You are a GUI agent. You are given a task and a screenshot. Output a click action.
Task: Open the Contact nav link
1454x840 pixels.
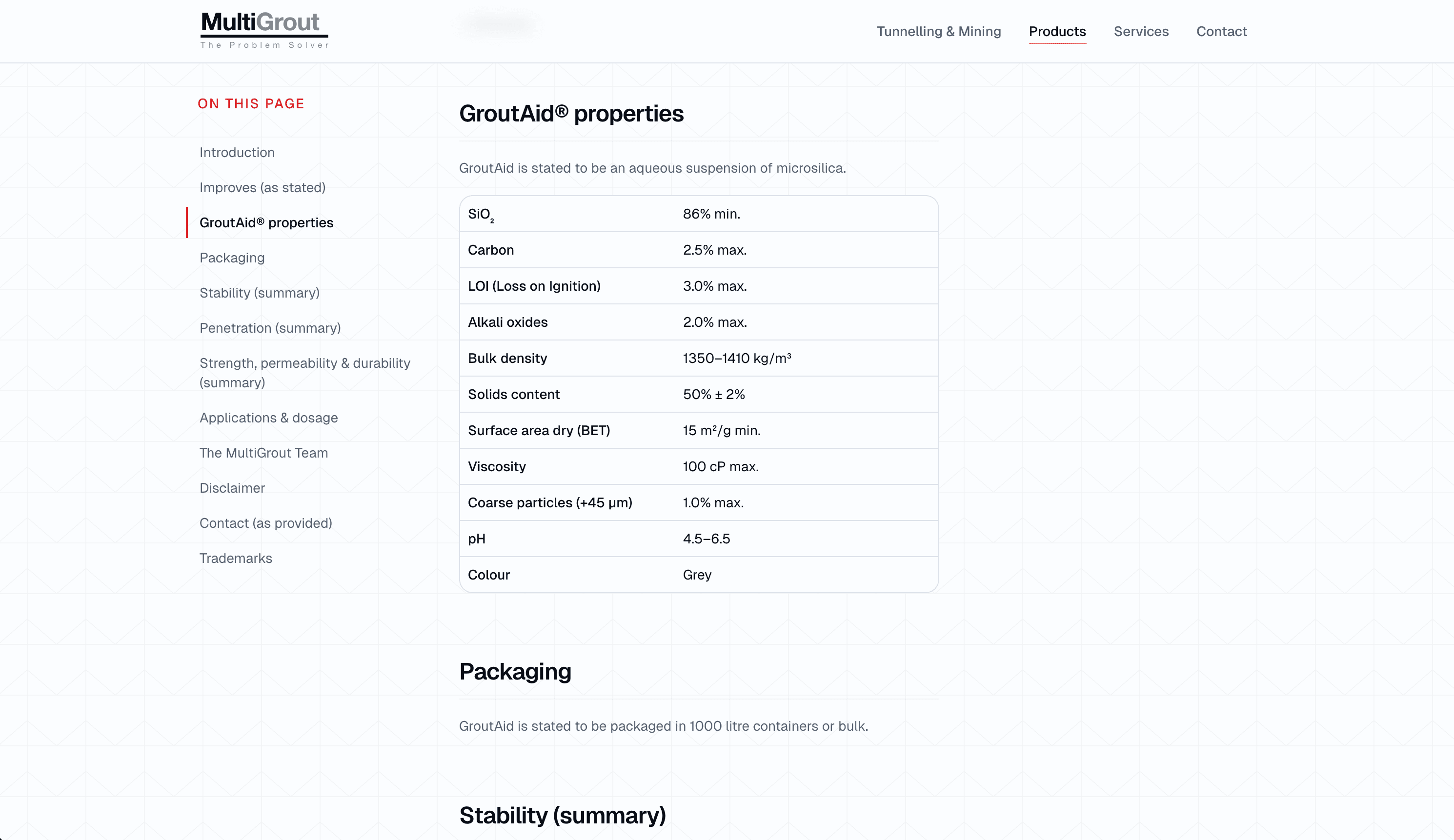pyautogui.click(x=1221, y=31)
